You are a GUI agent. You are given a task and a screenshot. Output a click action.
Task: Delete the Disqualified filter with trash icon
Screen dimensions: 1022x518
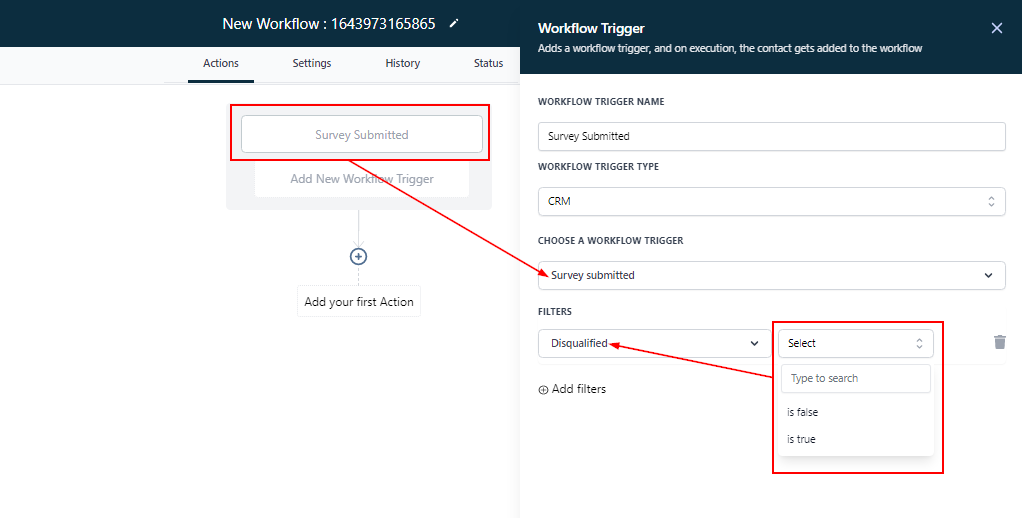pyautogui.click(x=999, y=342)
